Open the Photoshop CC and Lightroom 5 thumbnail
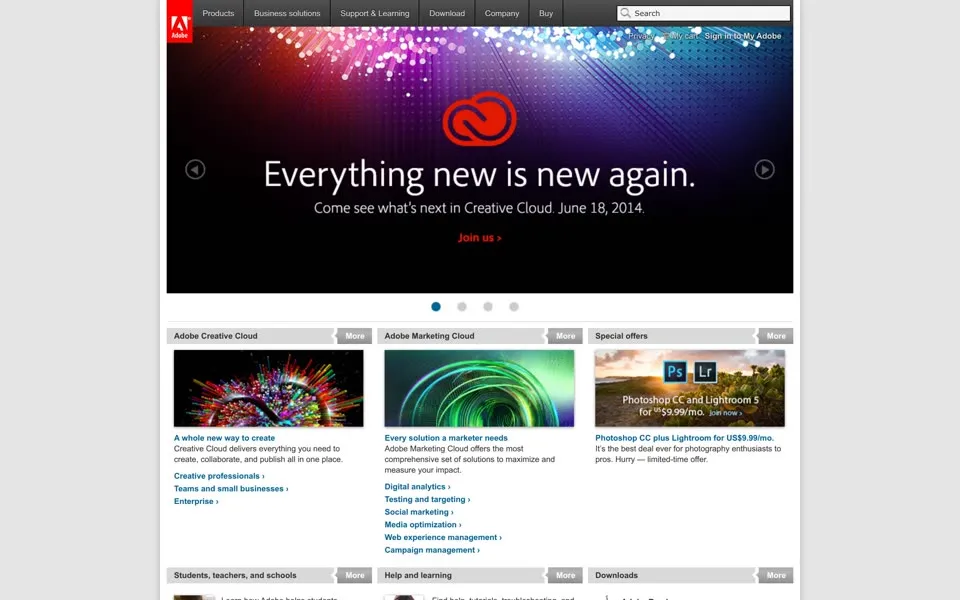Image resolution: width=960 pixels, height=600 pixels. (690, 388)
